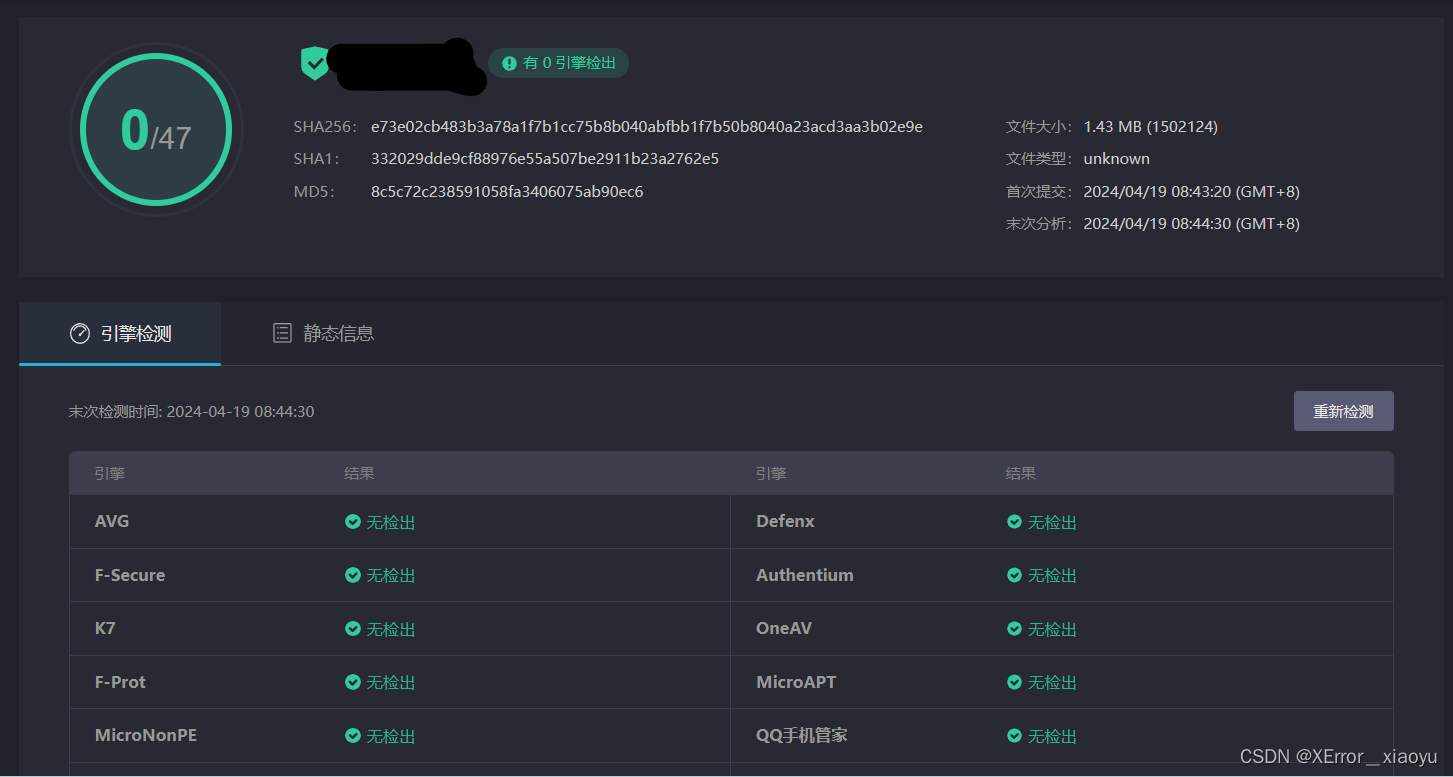Click the 0/47 detection score circle
The image size is (1453, 777).
(x=156, y=130)
